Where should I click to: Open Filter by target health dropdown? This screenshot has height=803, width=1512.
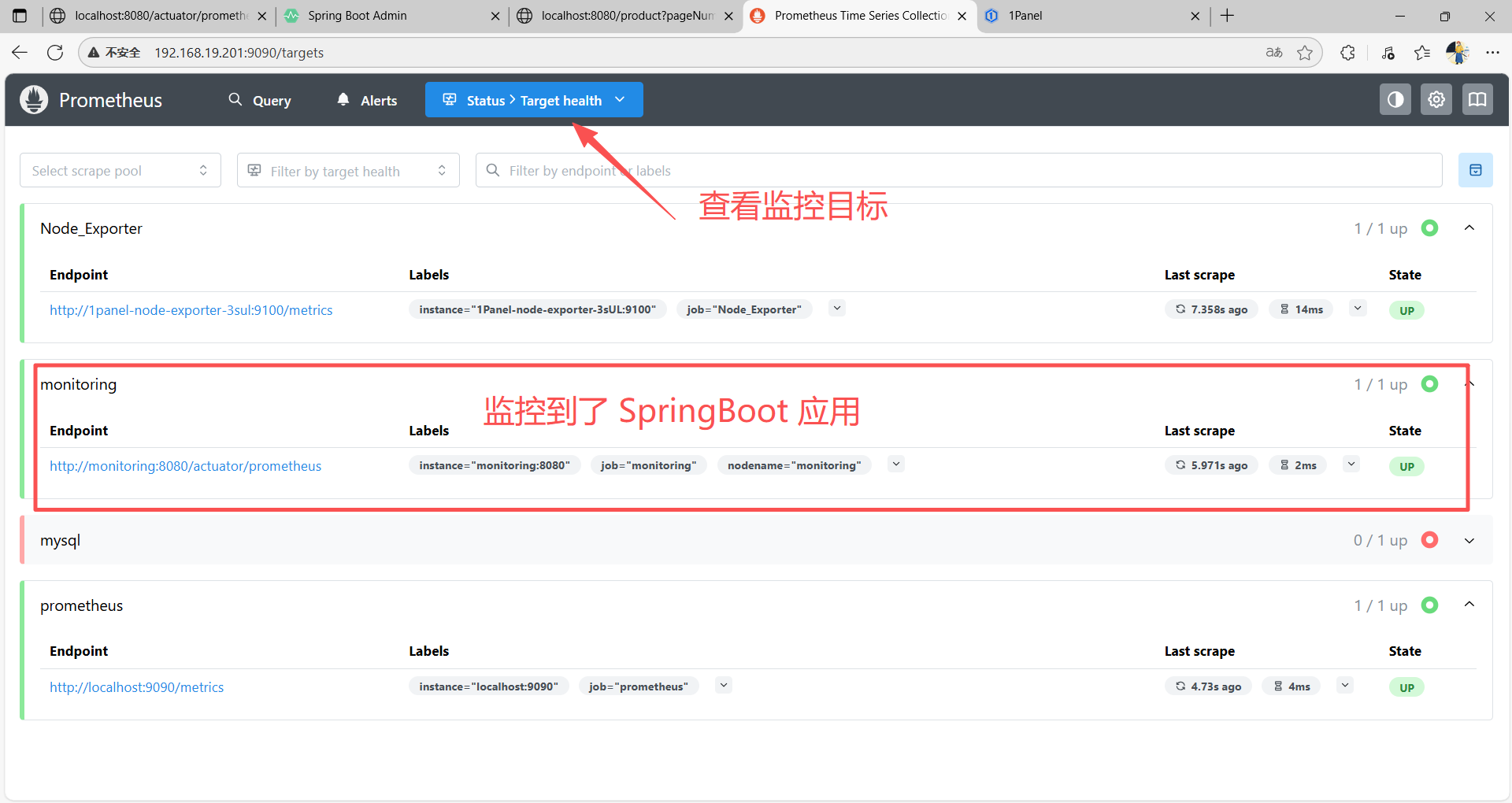click(x=348, y=170)
